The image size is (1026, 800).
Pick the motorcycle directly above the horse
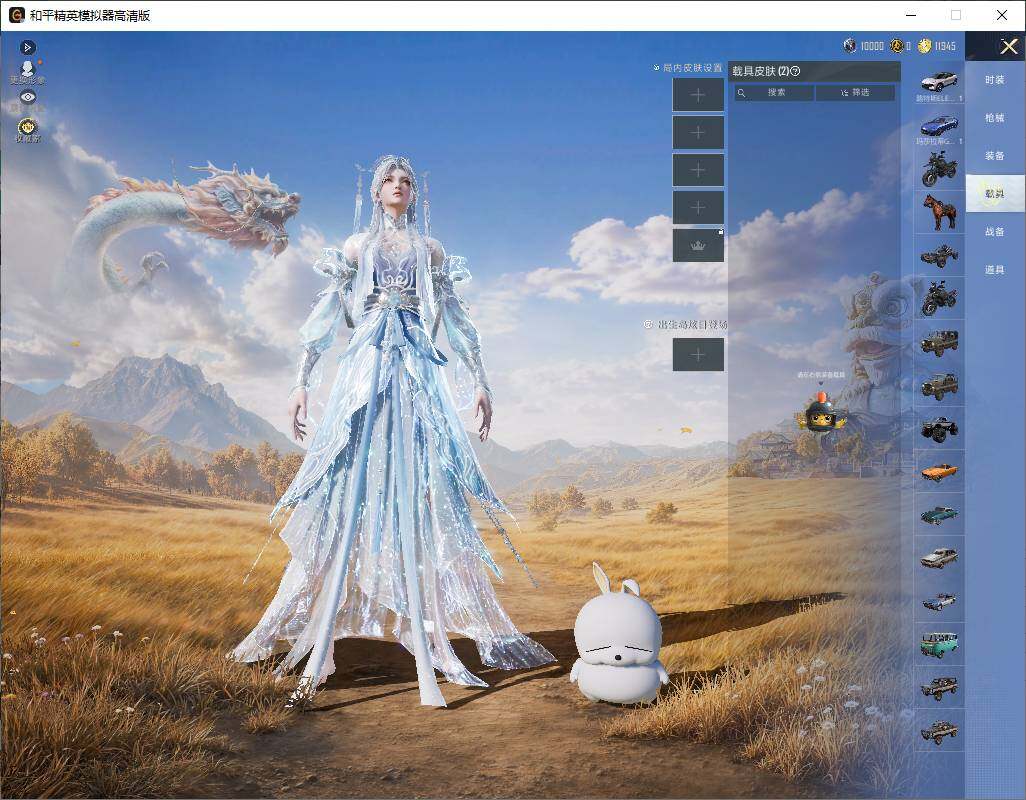click(939, 168)
